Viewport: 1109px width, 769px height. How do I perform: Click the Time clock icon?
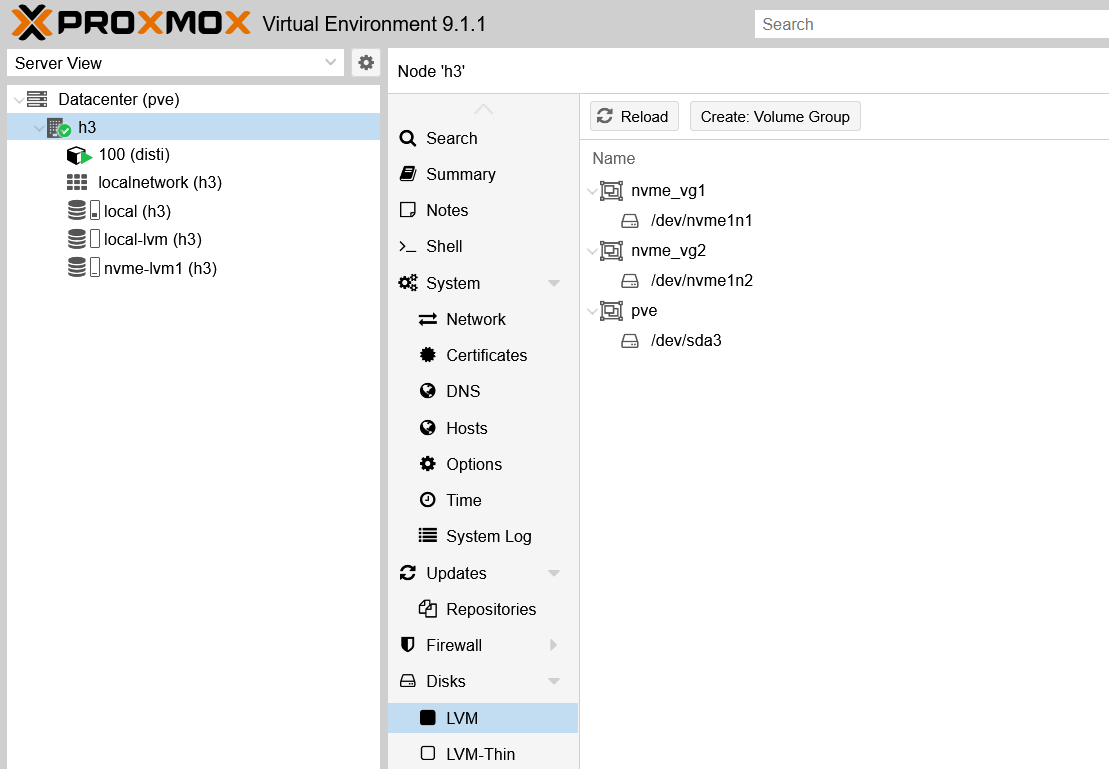point(428,500)
